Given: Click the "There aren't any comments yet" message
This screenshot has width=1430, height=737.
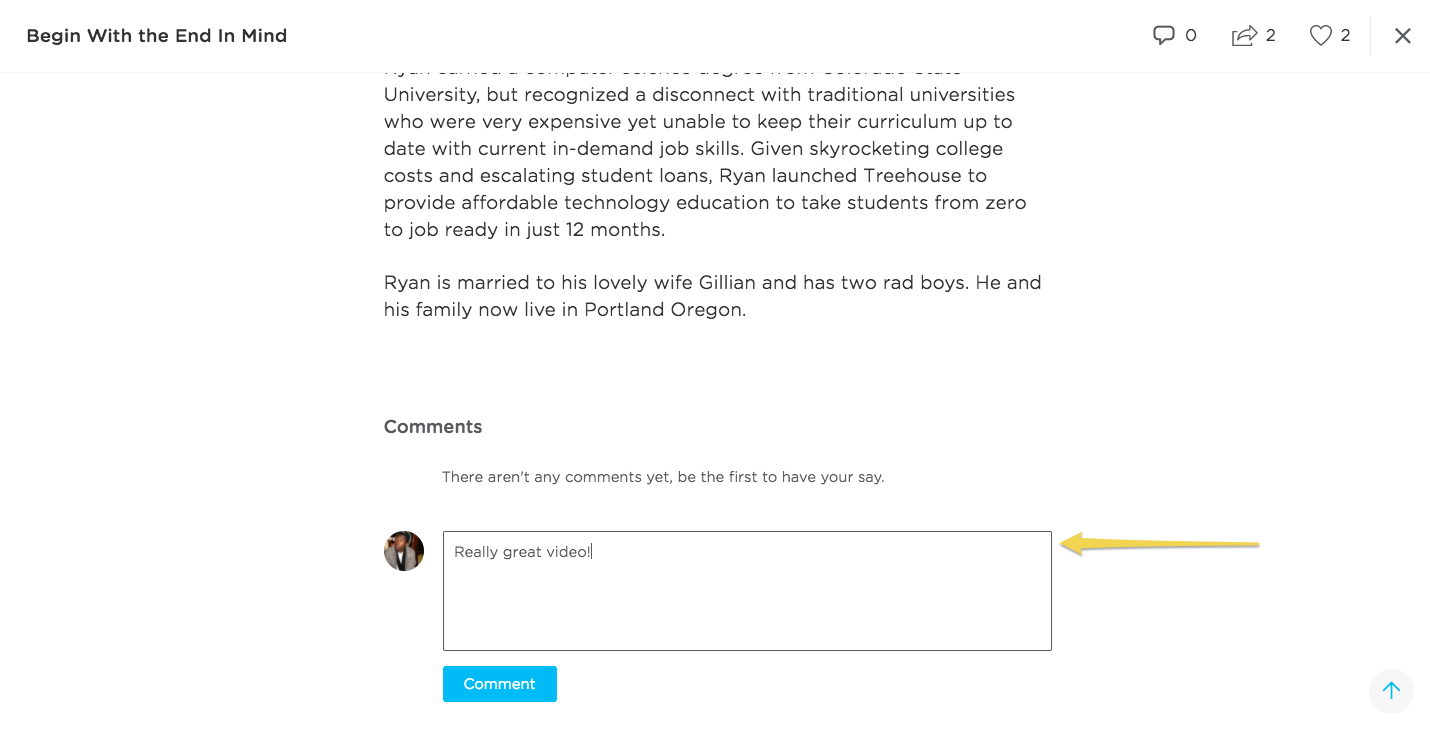Looking at the screenshot, I should [x=663, y=477].
